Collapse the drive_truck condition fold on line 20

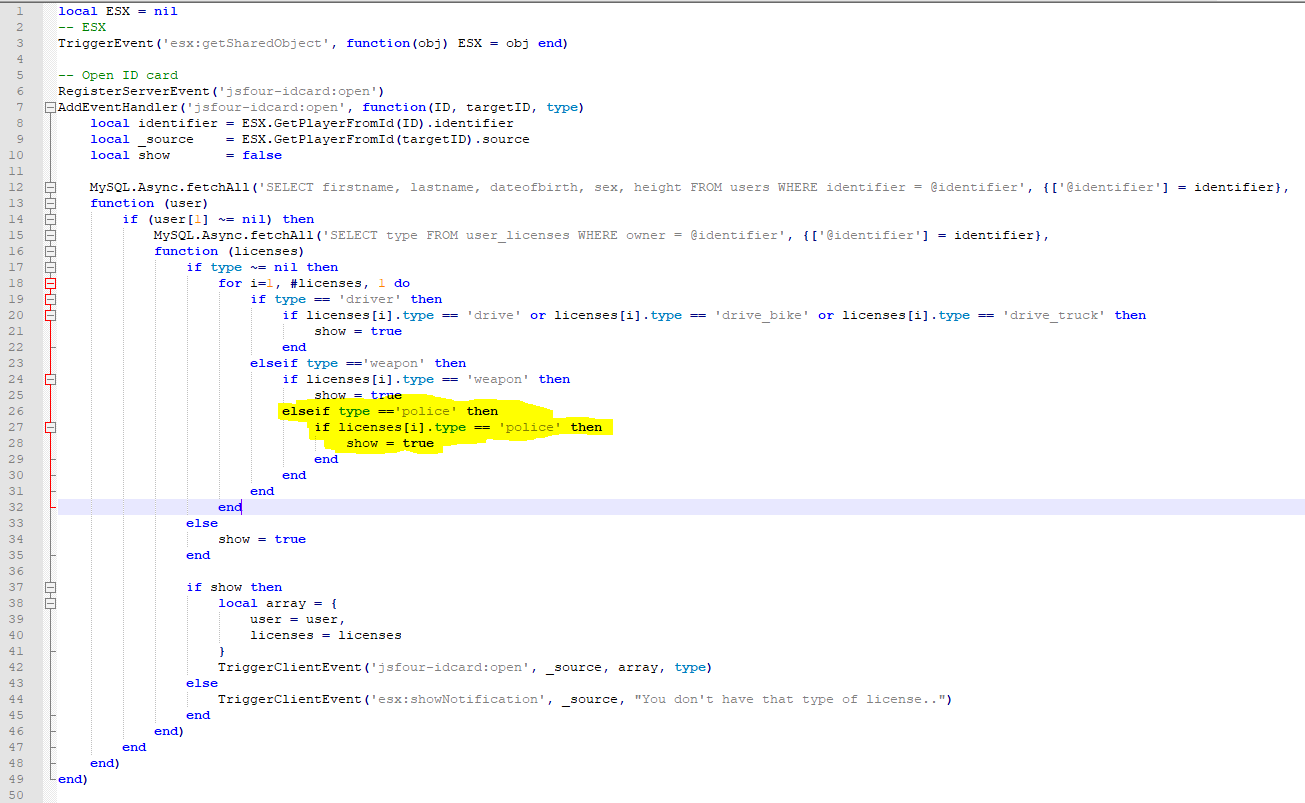click(x=50, y=315)
